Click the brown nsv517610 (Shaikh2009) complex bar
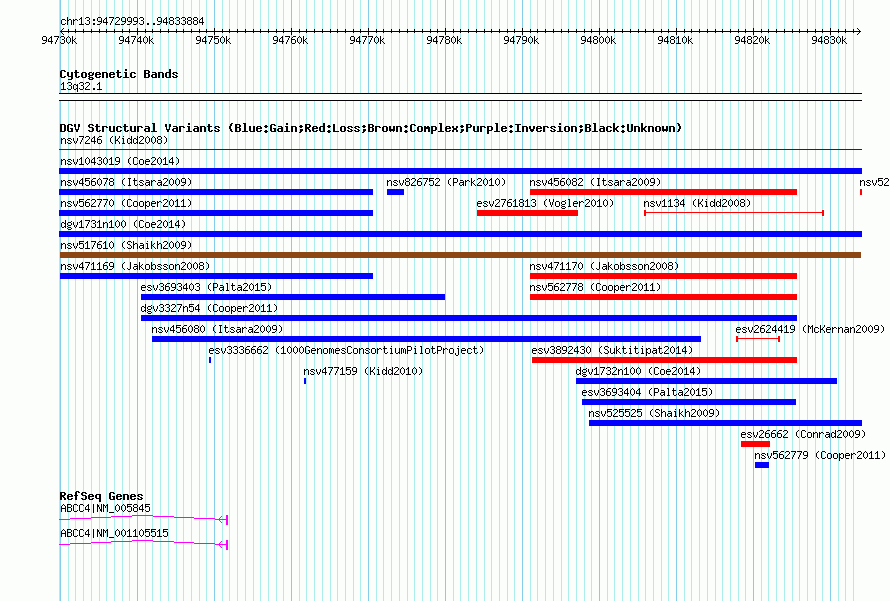This screenshot has height=601, width=890. click(460, 255)
